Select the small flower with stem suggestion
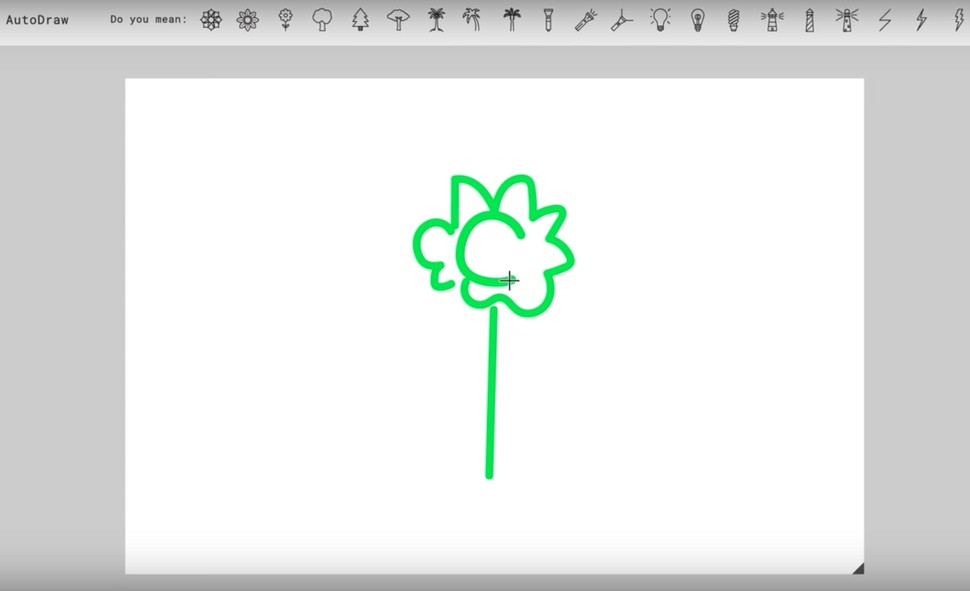 click(x=285, y=20)
